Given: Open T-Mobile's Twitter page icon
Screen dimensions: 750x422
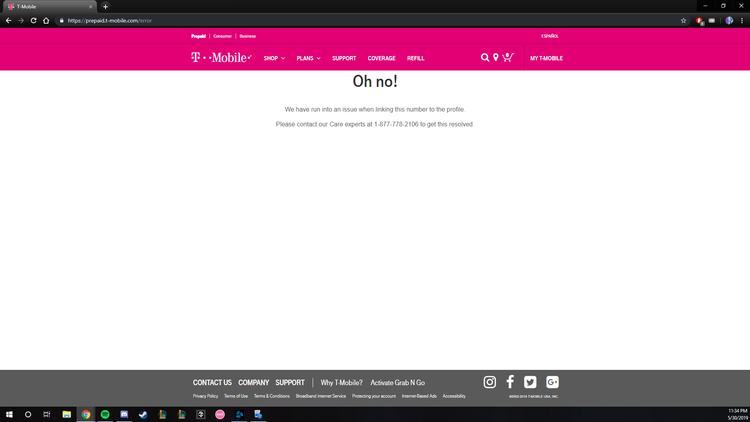Looking at the screenshot, I should click(530, 382).
